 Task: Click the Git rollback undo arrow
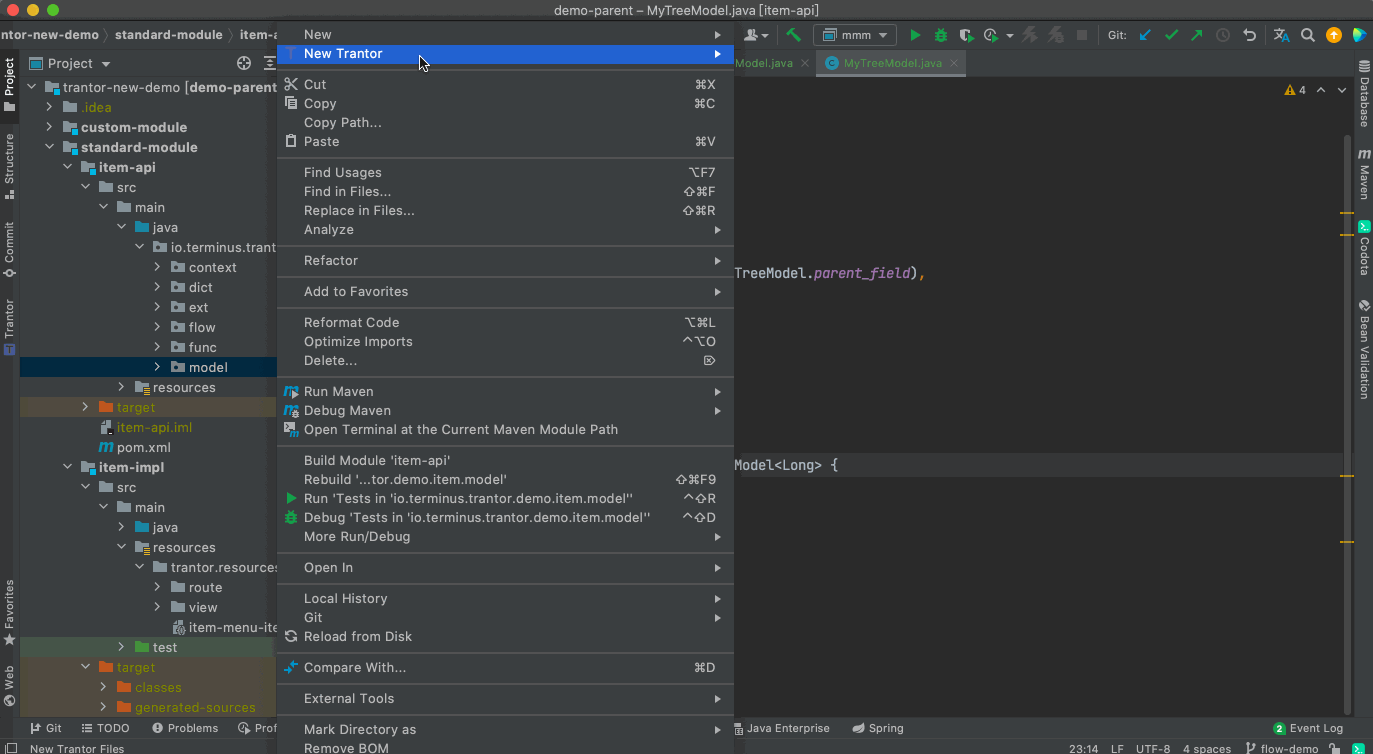pyautogui.click(x=1249, y=35)
